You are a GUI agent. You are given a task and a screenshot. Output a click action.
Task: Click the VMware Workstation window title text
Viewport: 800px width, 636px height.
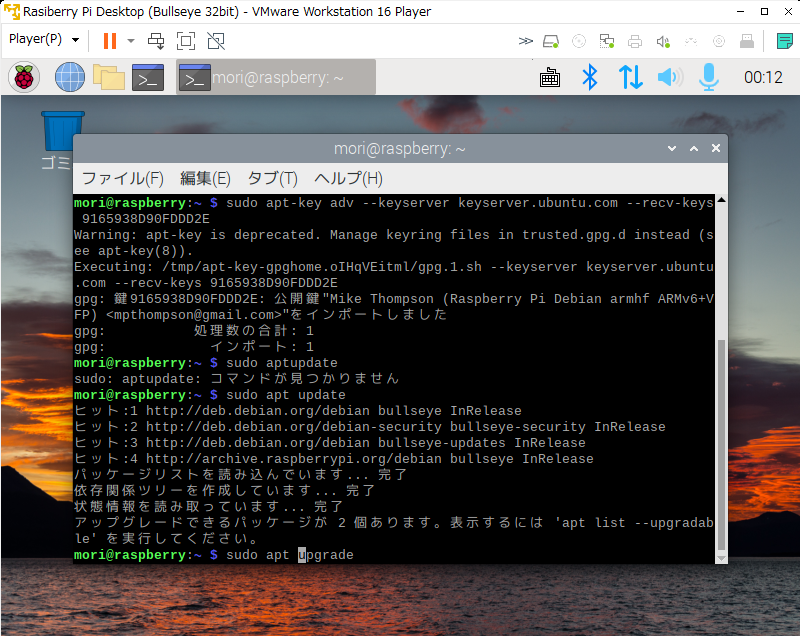click(227, 11)
